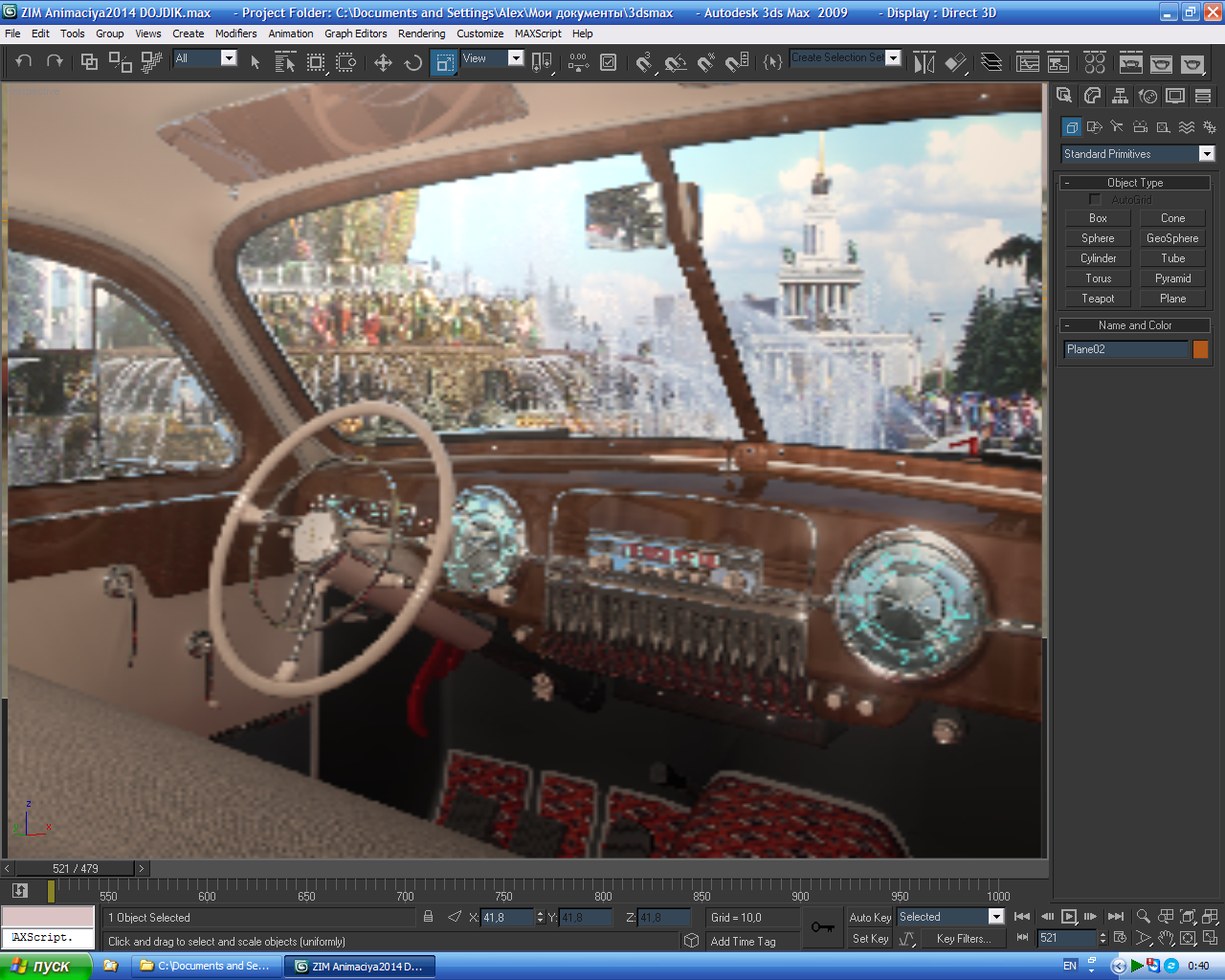Open the Modify panel tab
This screenshot has height=980, width=1225.
[1092, 96]
